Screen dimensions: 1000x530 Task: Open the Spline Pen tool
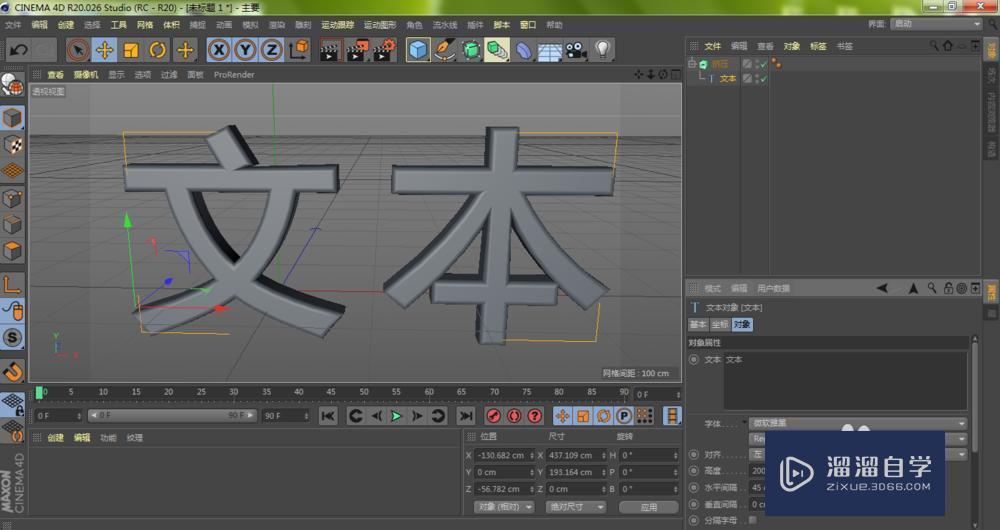coord(445,50)
